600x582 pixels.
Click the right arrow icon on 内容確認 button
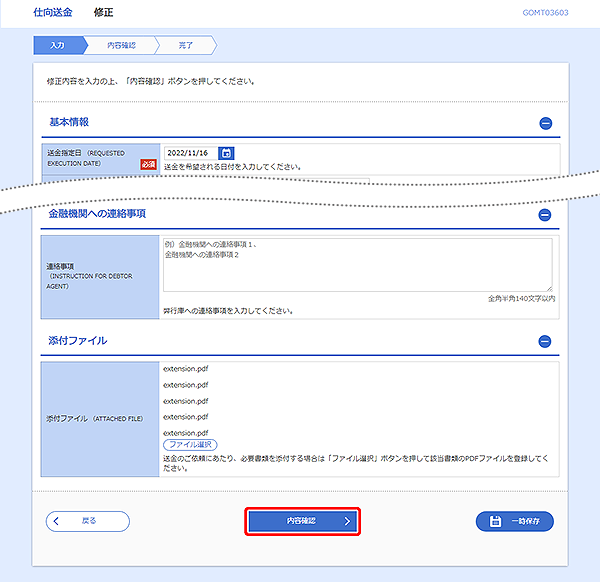(x=347, y=521)
